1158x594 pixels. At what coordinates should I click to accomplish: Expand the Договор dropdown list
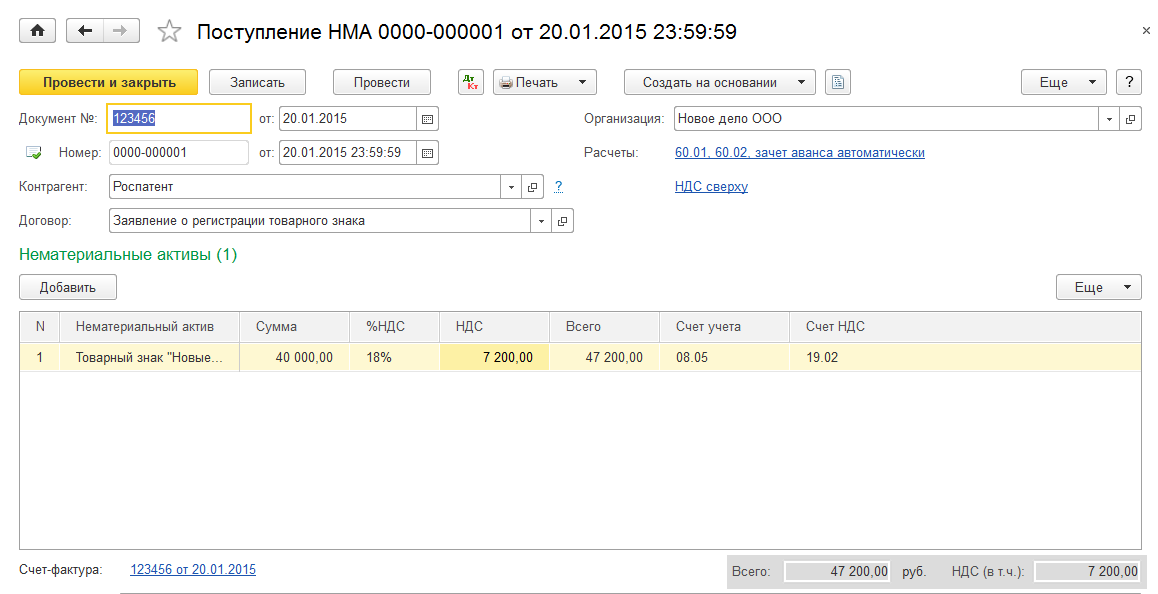(541, 221)
